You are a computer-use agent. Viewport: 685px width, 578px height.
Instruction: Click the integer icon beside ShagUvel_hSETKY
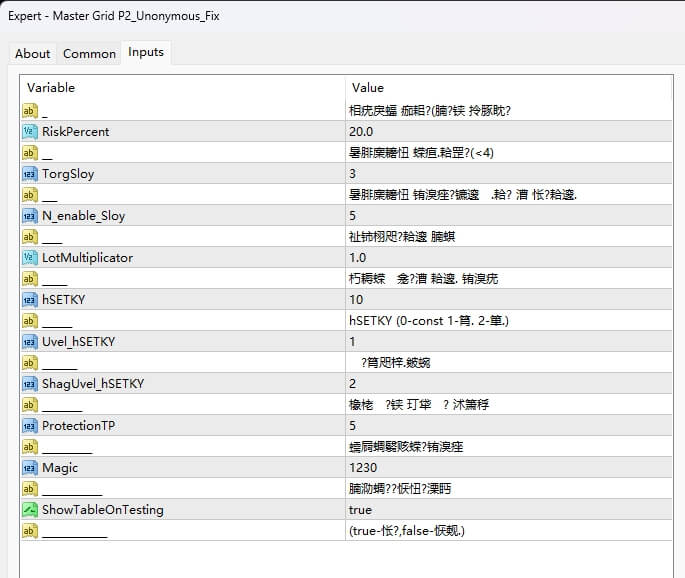[30, 383]
